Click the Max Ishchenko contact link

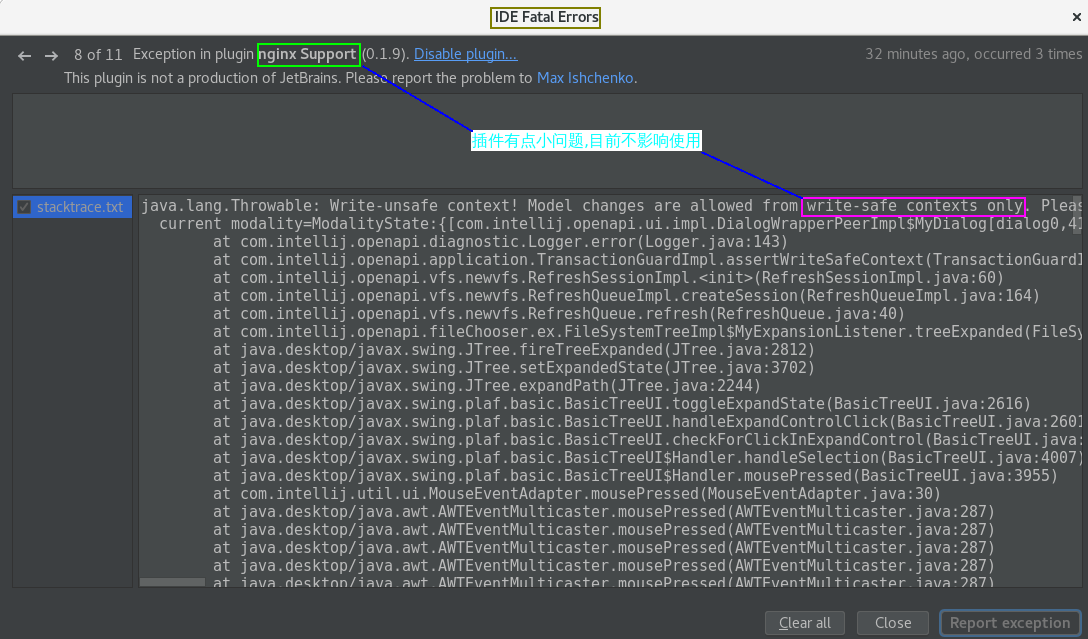click(584, 77)
